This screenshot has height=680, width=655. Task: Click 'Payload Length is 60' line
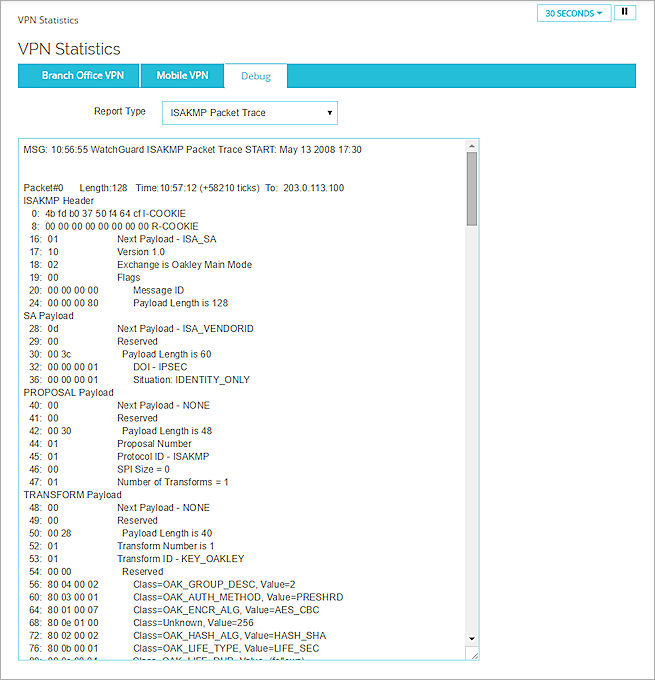click(120, 354)
